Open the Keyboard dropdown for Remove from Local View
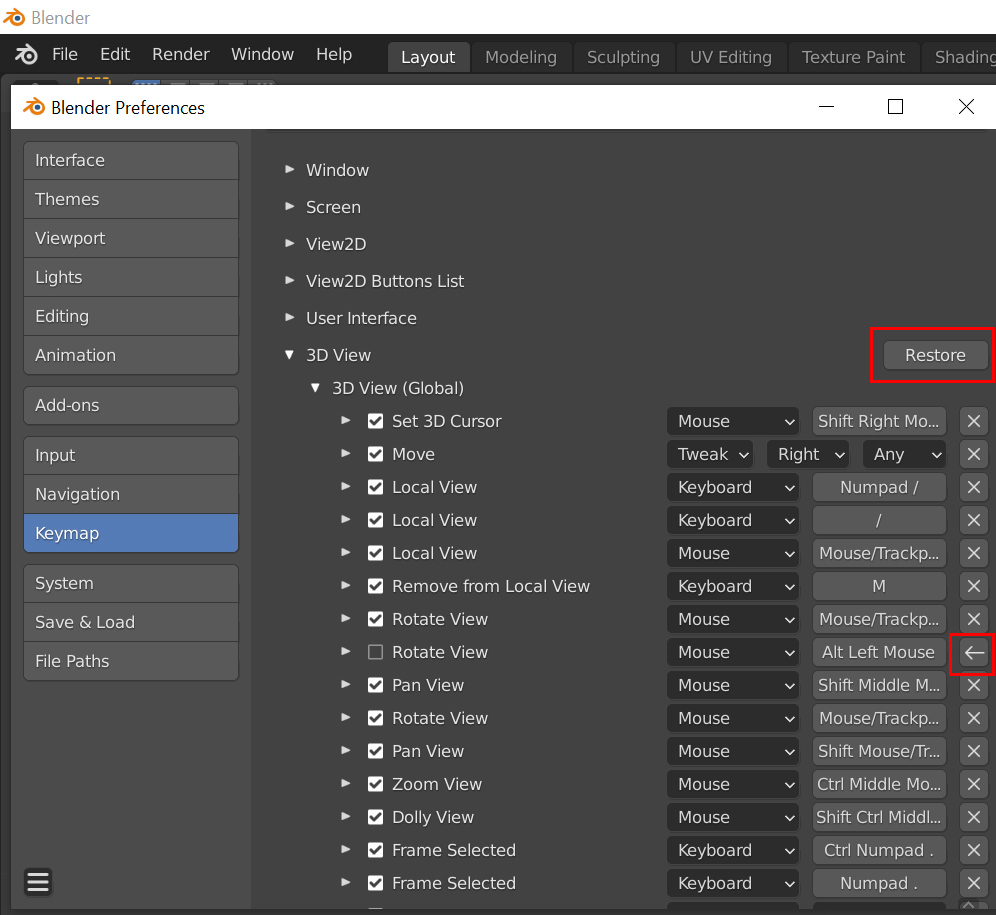 (733, 586)
